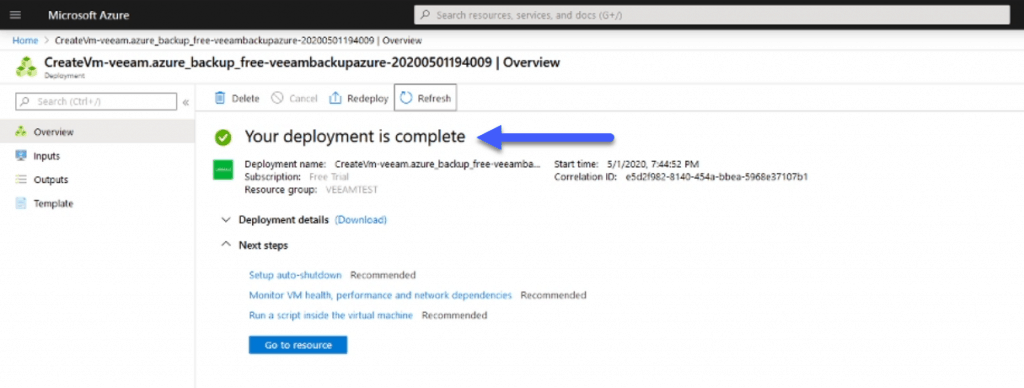Expand Deployment details chevron
Image resolution: width=1024 pixels, height=388 pixels.
tap(226, 220)
